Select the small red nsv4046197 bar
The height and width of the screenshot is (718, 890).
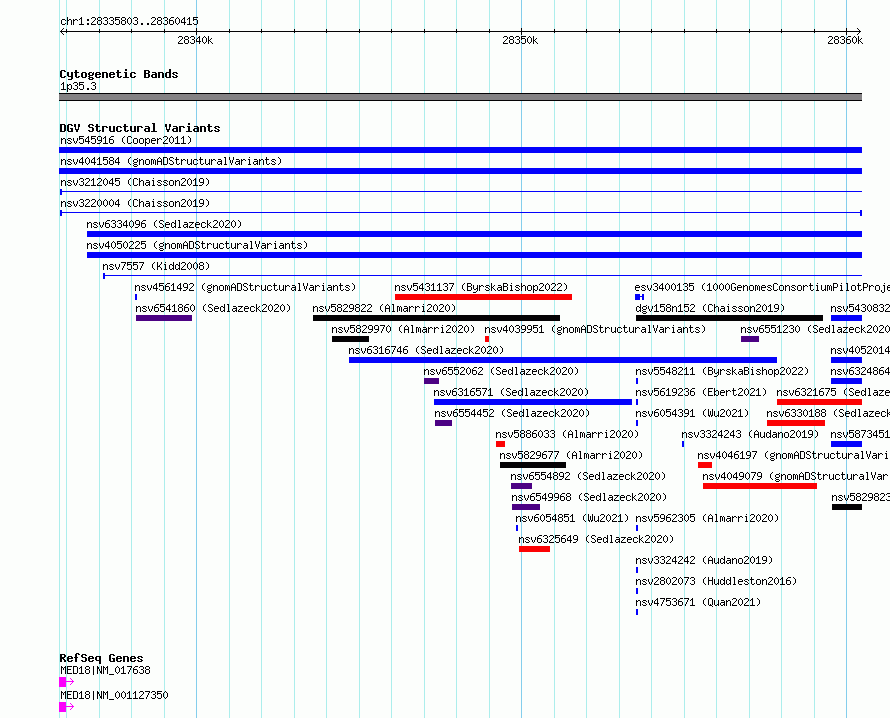(x=705, y=465)
